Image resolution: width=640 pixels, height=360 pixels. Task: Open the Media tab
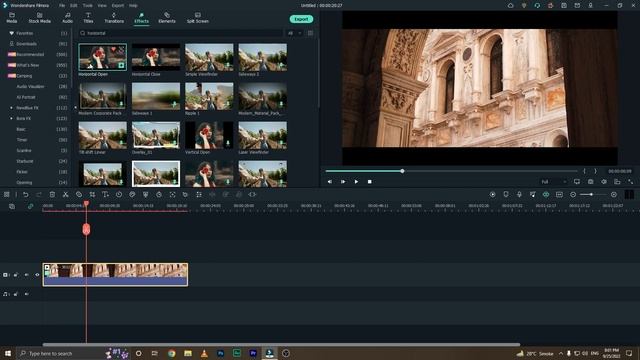coord(12,18)
